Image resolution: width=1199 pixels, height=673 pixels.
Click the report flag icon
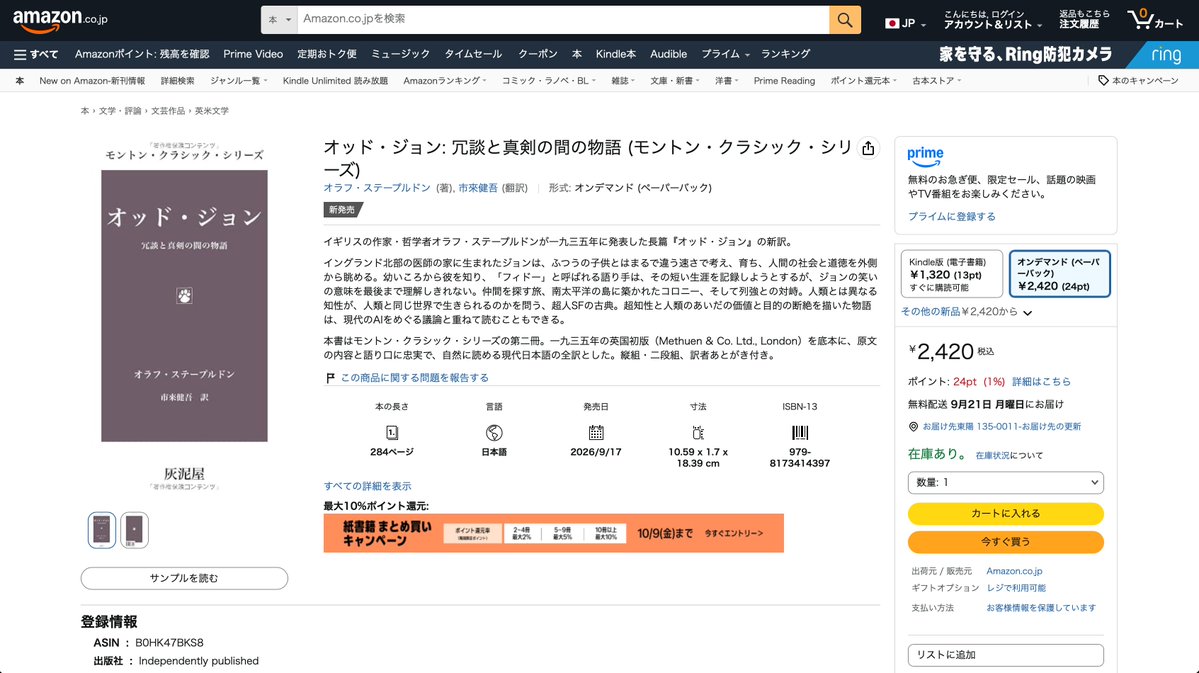[x=330, y=378]
